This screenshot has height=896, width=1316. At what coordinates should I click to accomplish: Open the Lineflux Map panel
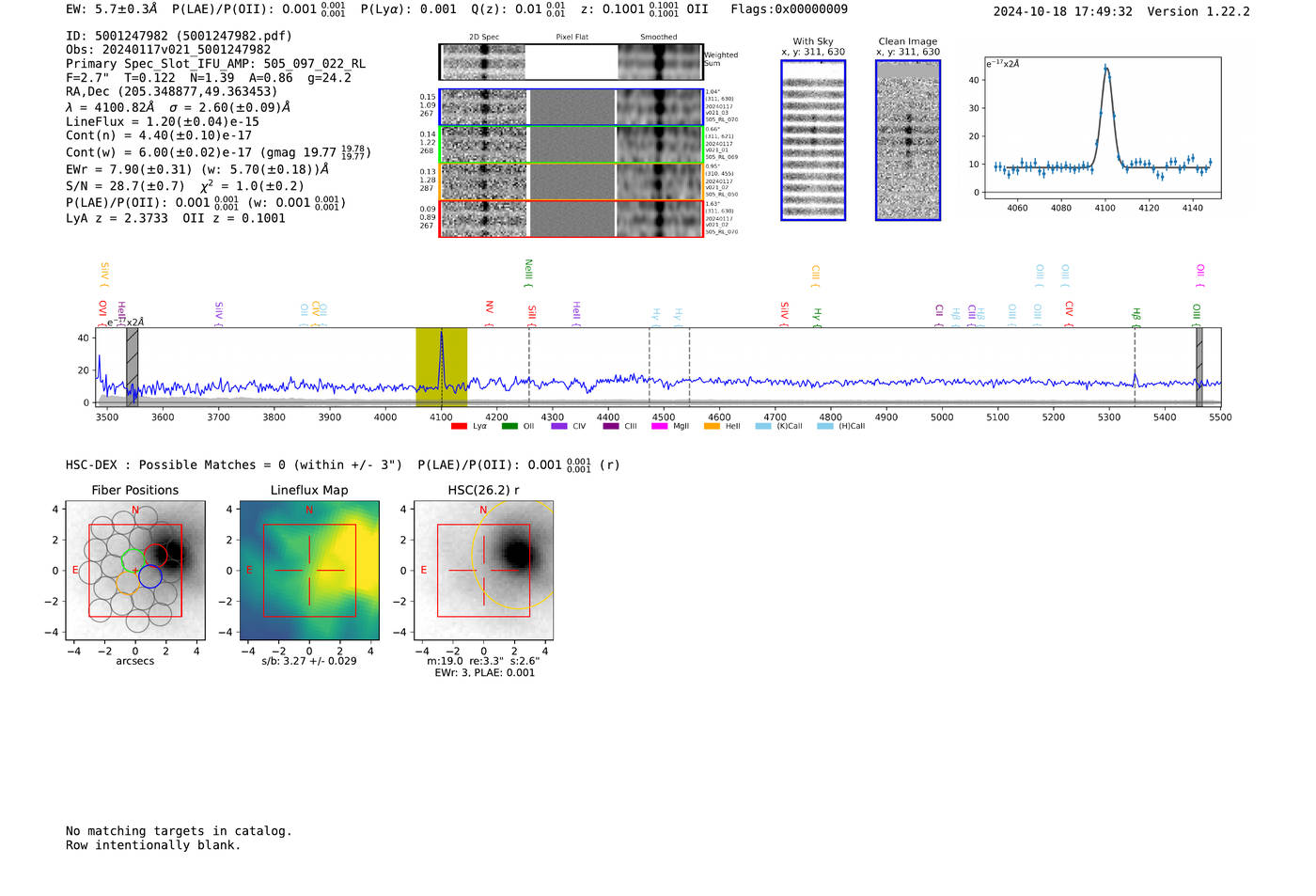pyautogui.click(x=309, y=571)
